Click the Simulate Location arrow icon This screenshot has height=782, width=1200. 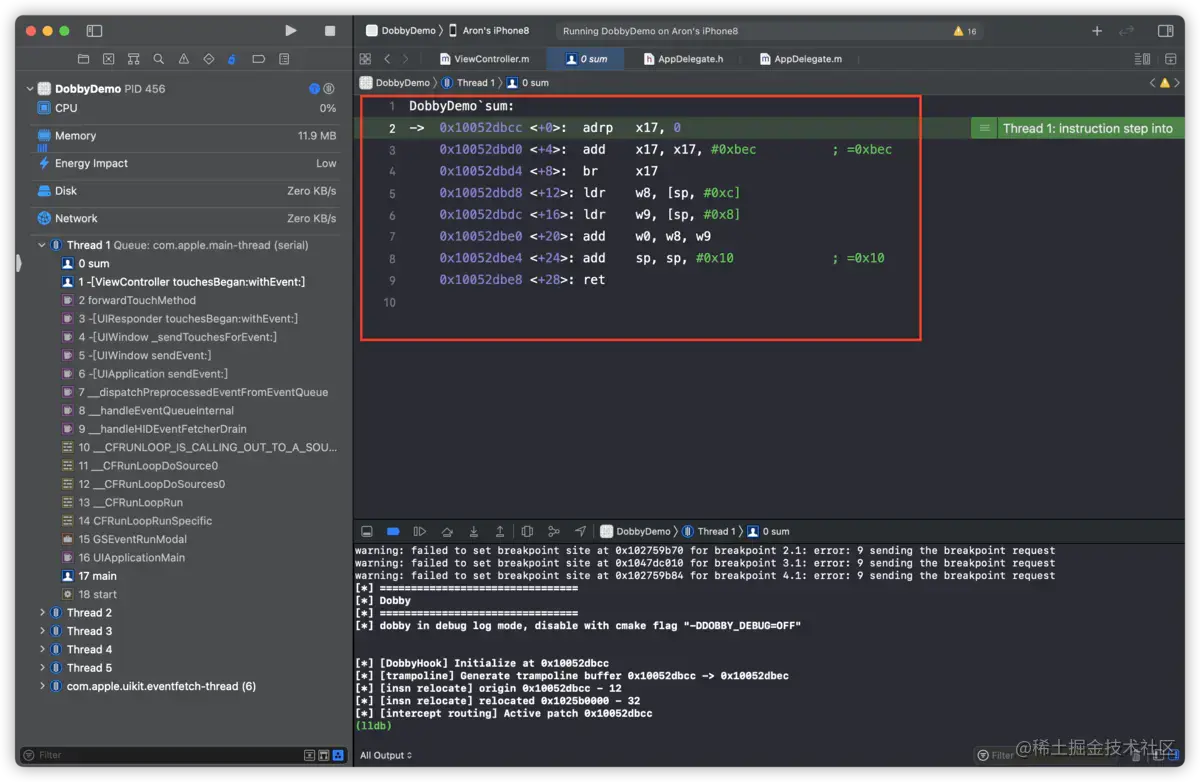point(580,531)
